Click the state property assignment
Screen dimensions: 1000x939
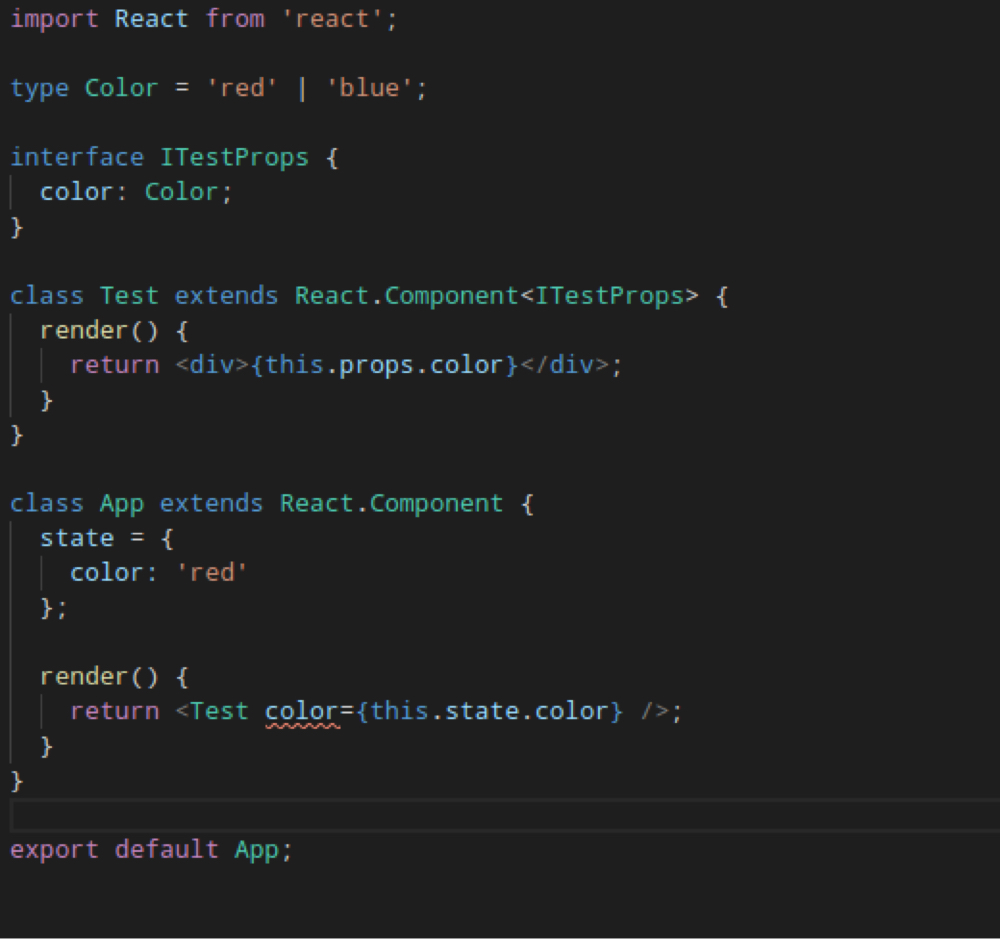point(77,538)
